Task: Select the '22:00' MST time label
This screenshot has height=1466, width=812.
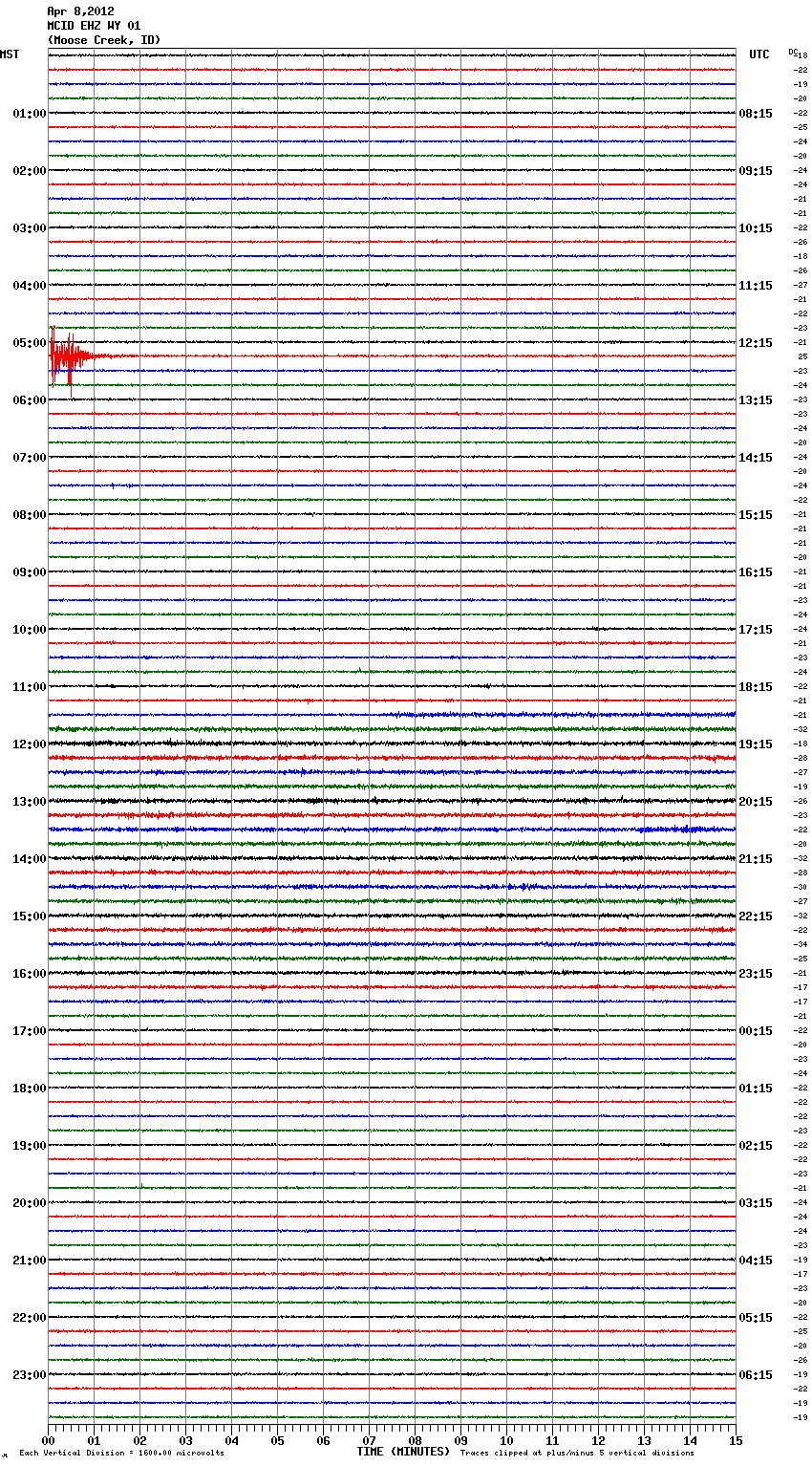Action: click(x=30, y=1318)
